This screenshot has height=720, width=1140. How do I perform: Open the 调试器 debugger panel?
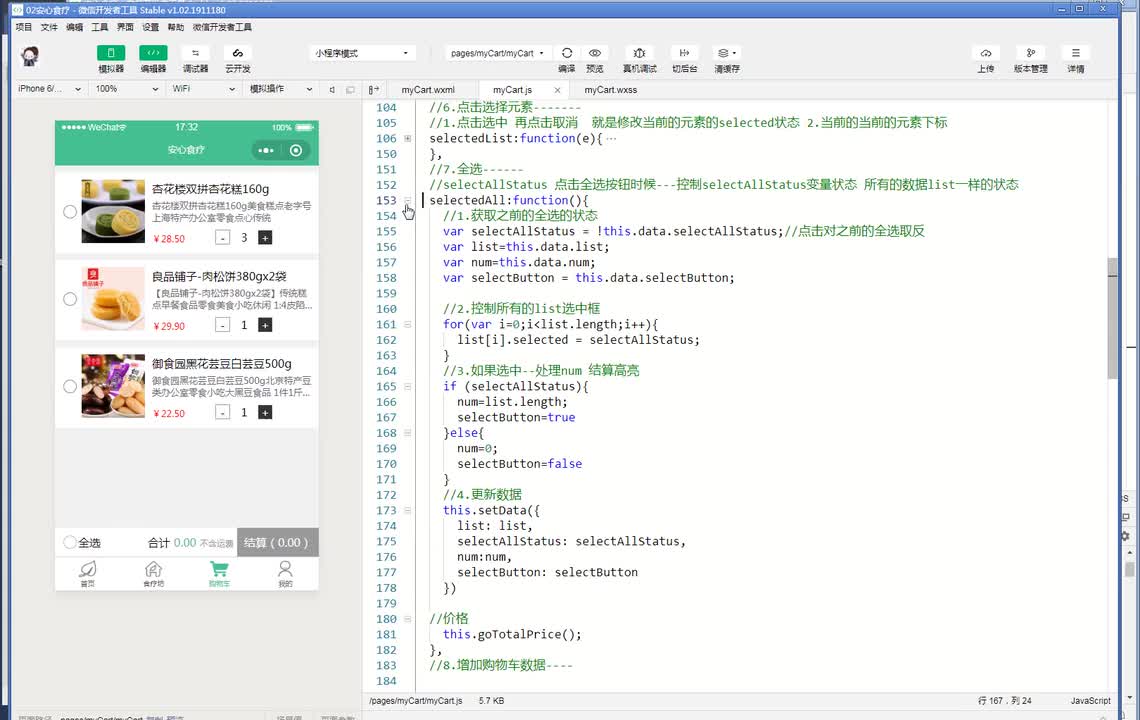coord(195,53)
